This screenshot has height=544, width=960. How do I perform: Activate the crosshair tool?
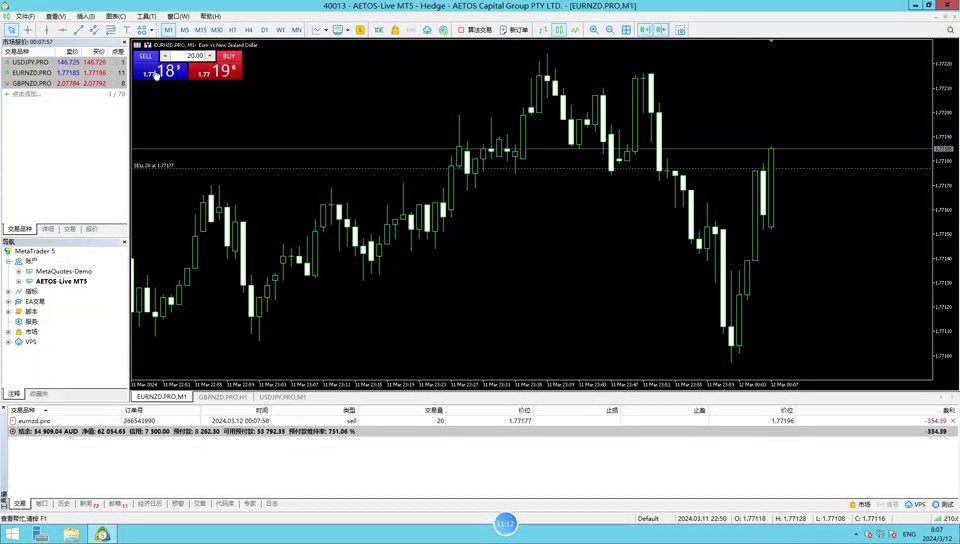pos(28,30)
